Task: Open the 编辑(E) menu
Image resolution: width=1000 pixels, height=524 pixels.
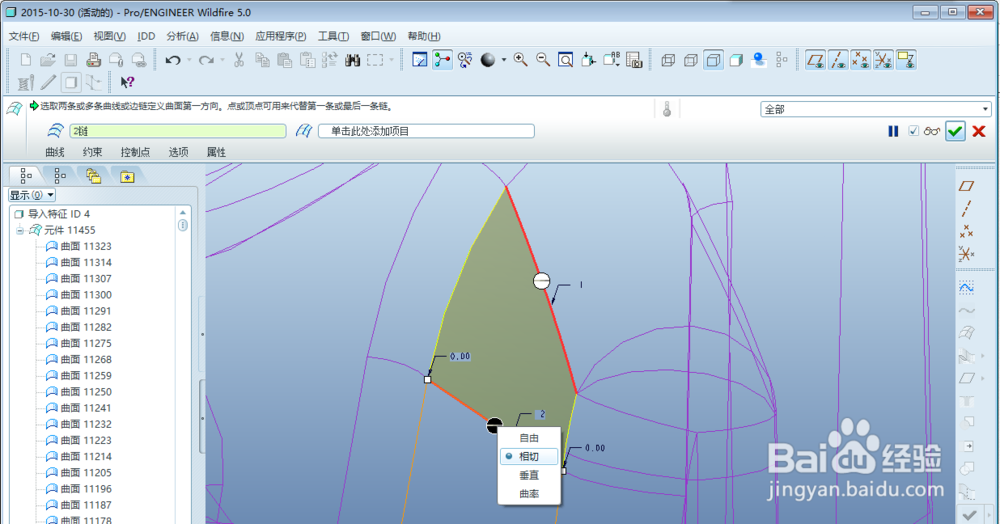Action: pyautogui.click(x=66, y=36)
